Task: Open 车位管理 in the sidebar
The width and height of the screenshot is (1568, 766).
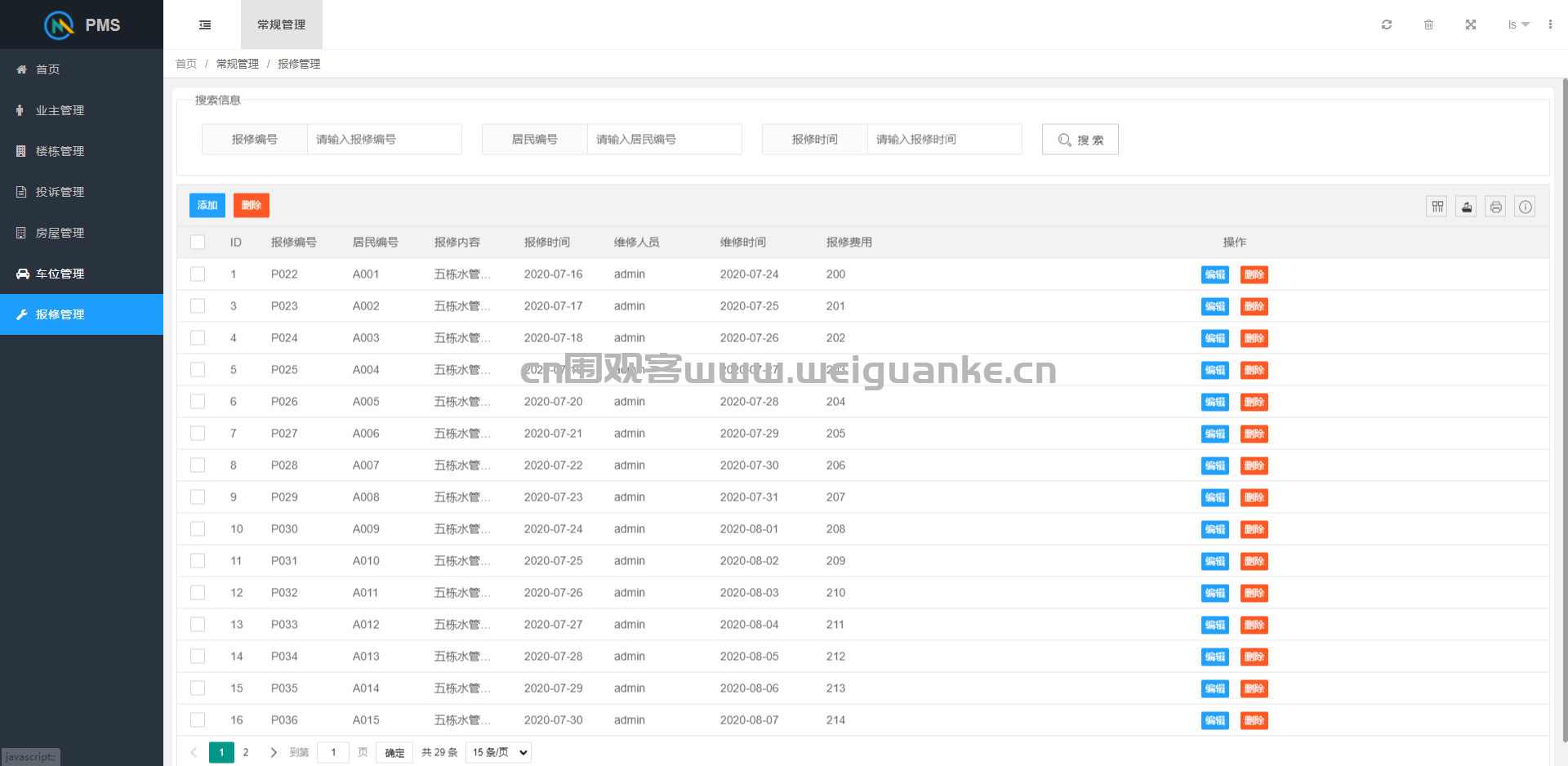Action: coord(82,274)
